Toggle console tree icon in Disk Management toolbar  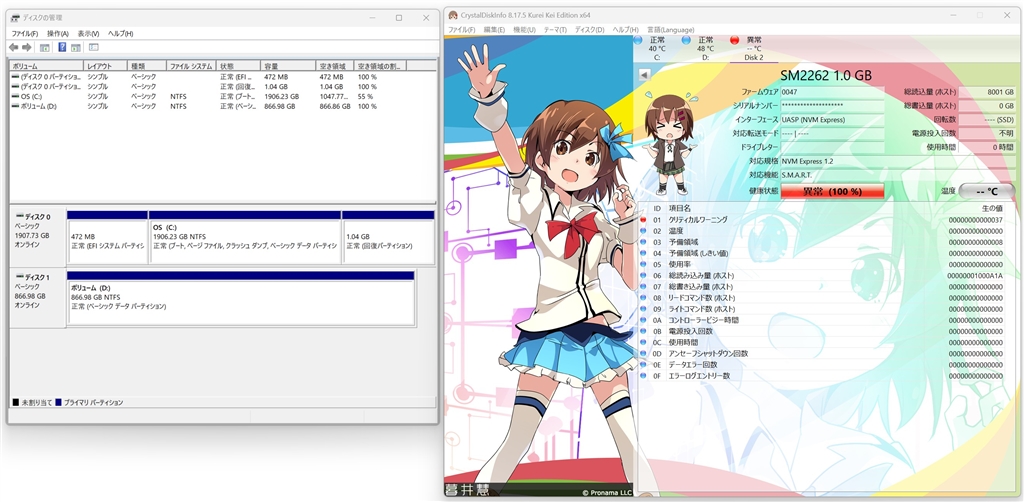[x=44, y=48]
